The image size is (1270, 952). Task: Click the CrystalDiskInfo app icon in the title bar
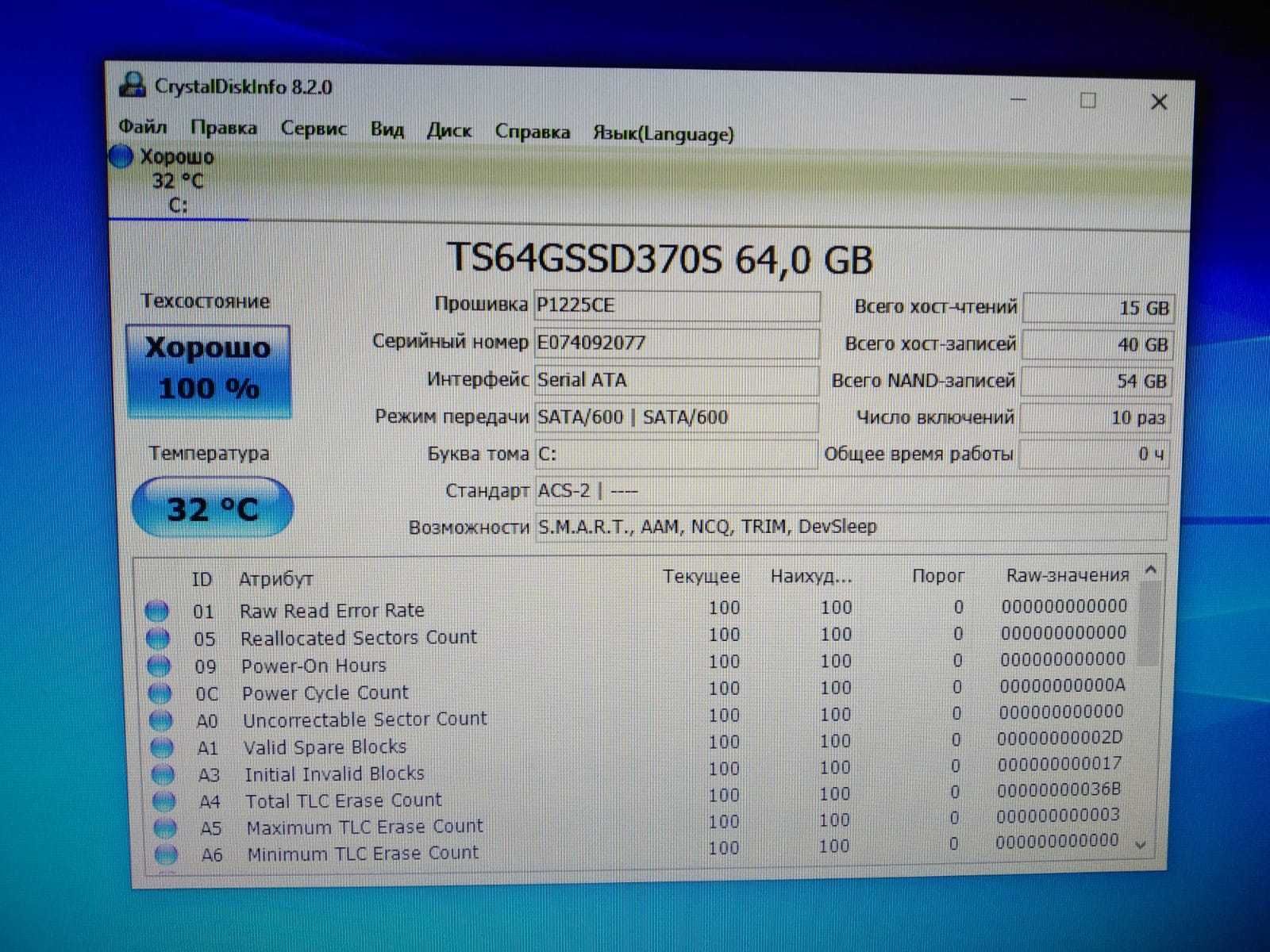click(x=132, y=84)
